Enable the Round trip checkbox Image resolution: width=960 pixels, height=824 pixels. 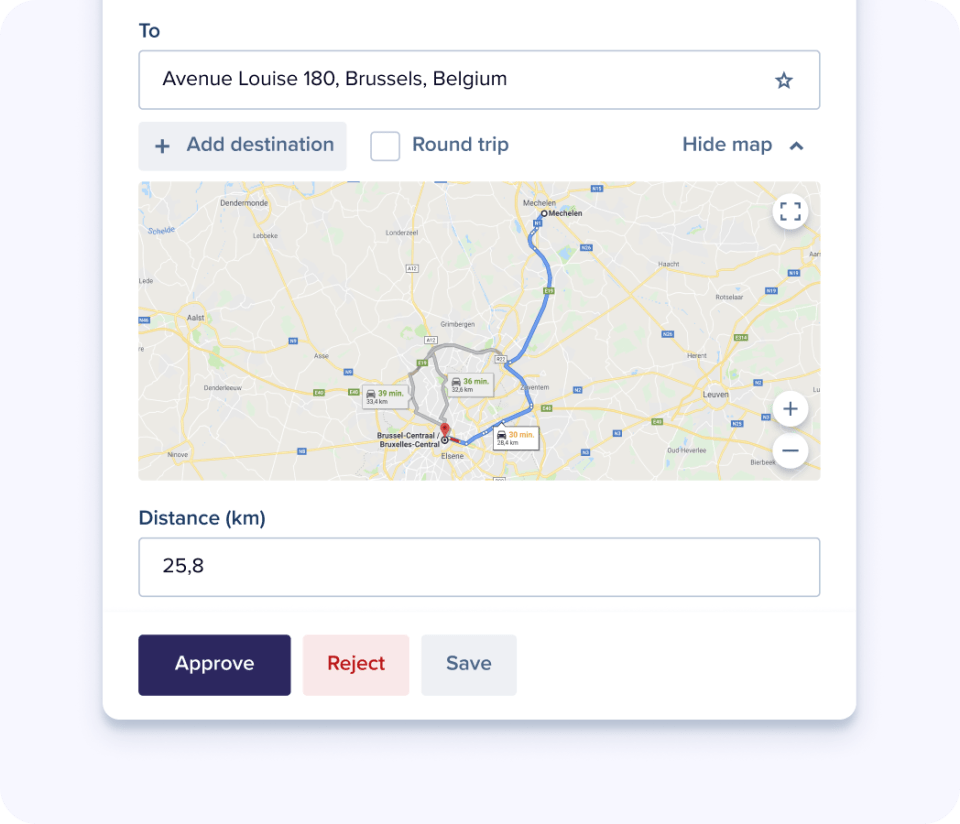click(385, 145)
